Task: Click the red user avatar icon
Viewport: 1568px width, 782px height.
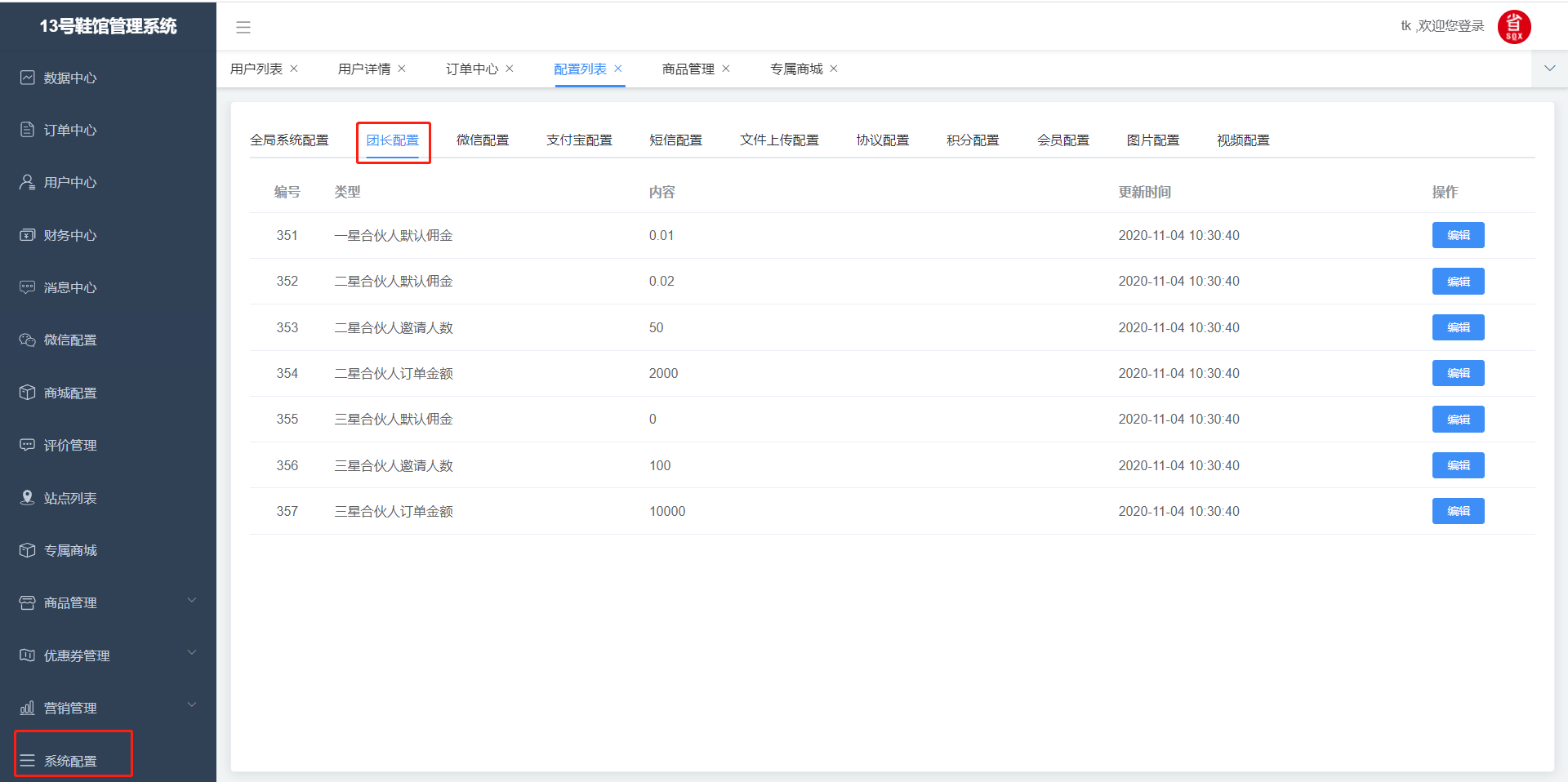Action: coord(1513,27)
